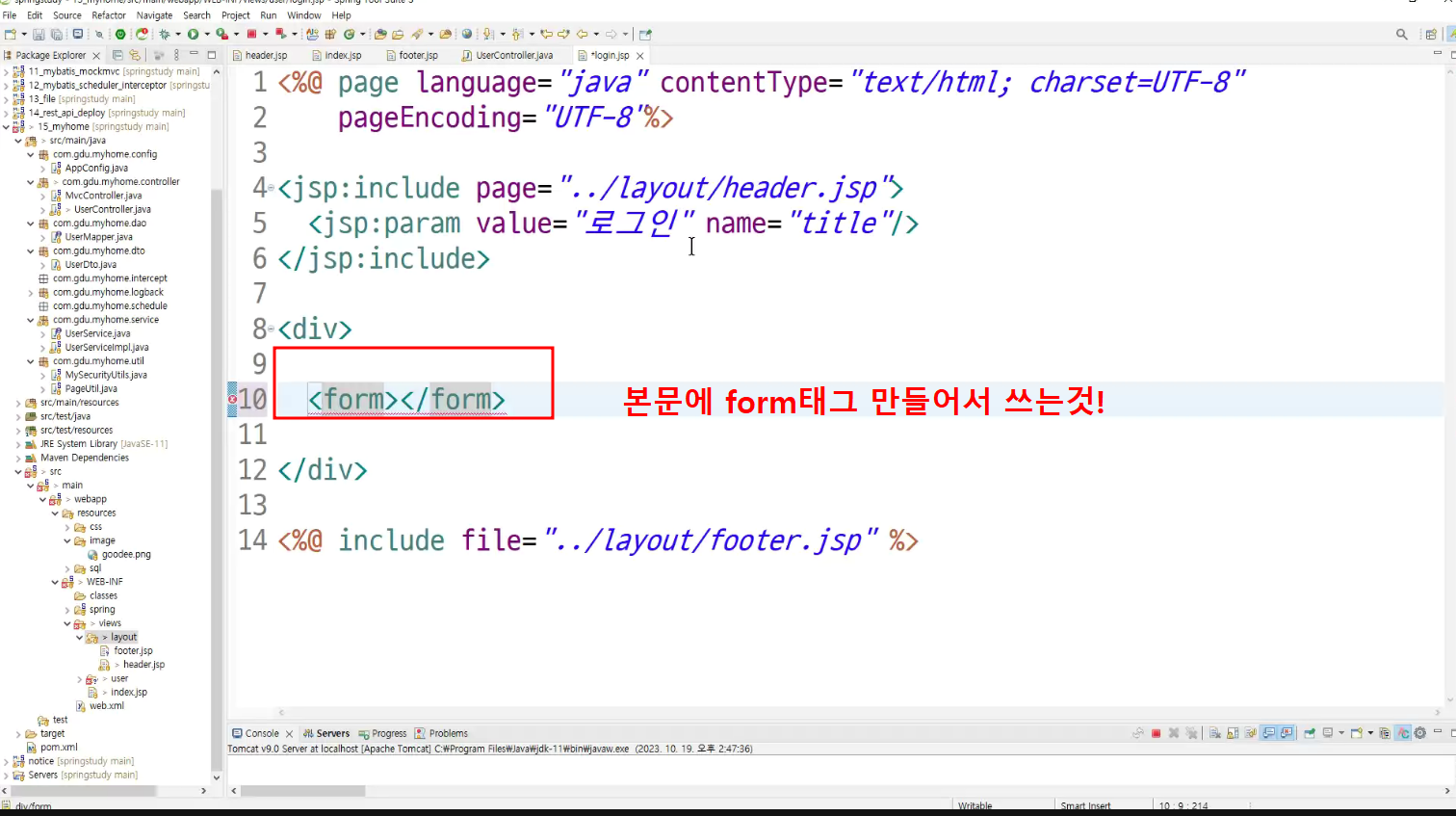Fold the jsp:include block at line 4
The height and width of the screenshot is (816, 1456).
coord(271,188)
